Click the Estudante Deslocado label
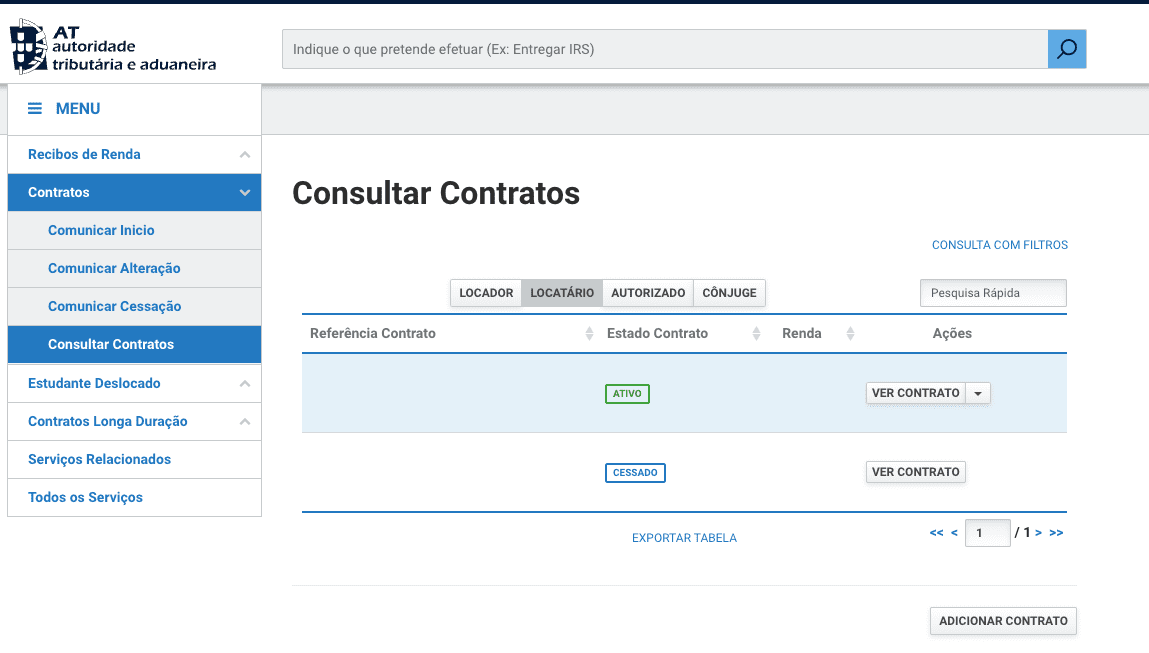The image size is (1149, 653). 94,383
